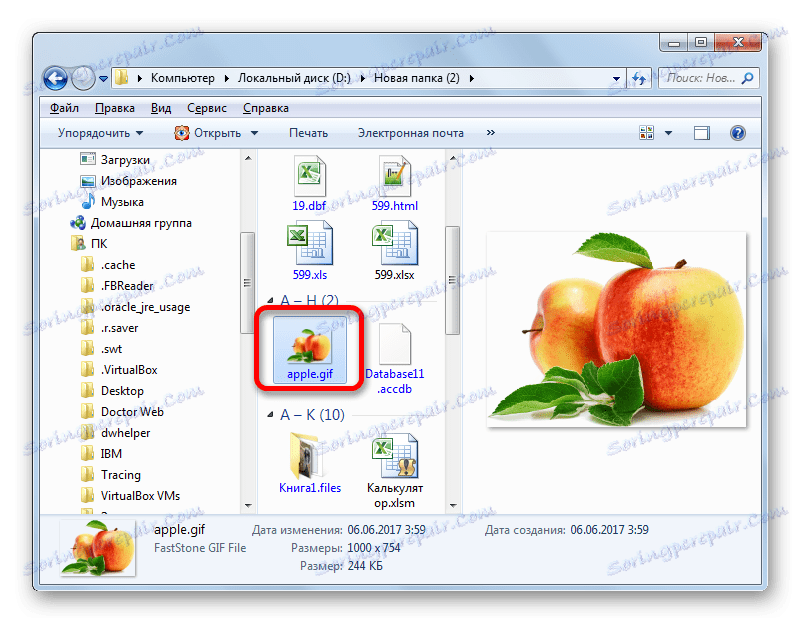Viewport: 801px width, 624px height.
Task: Open the Упорядочить dropdown
Action: (100, 133)
